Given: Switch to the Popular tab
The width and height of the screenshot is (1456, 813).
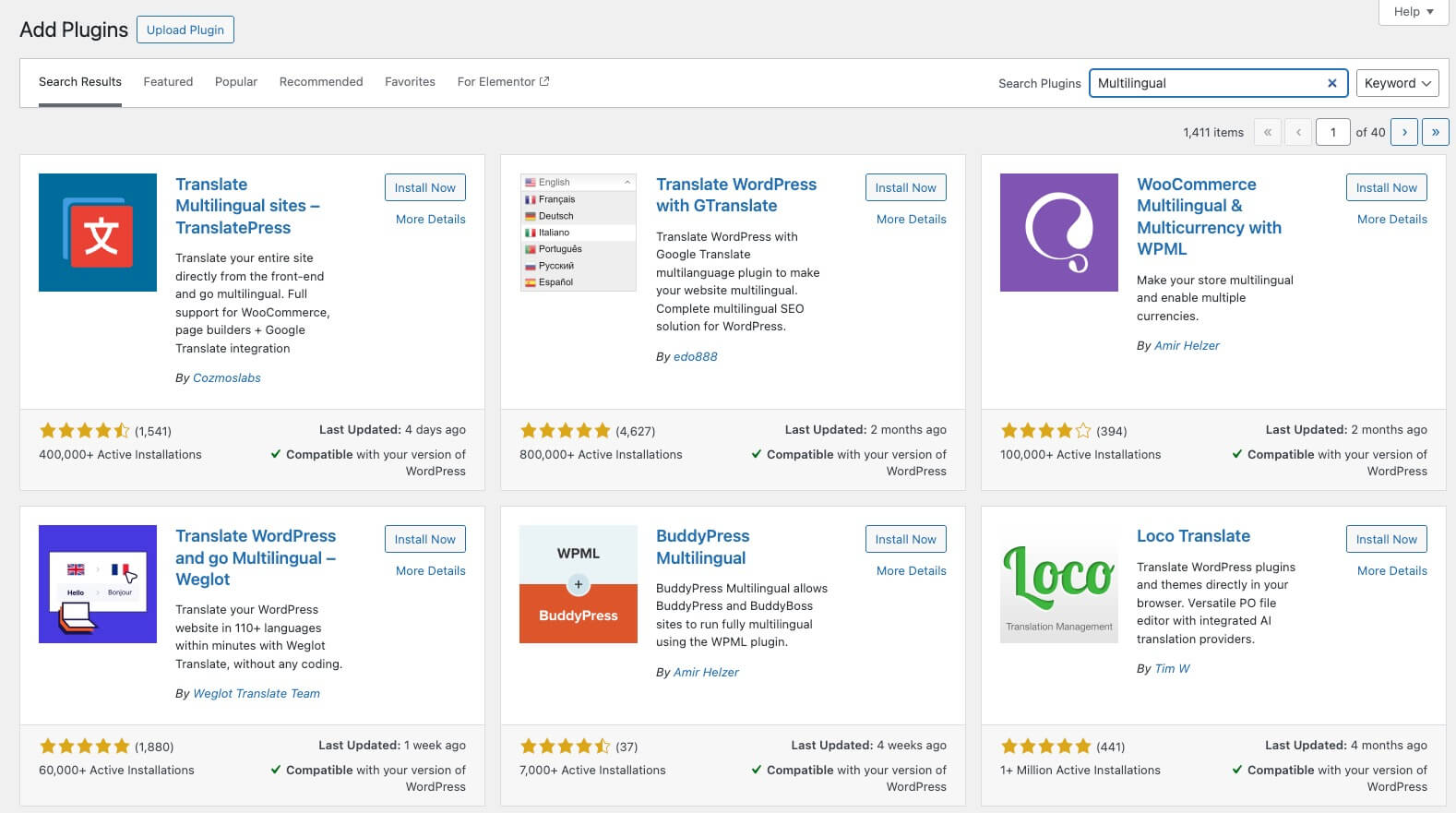Looking at the screenshot, I should click(x=236, y=82).
